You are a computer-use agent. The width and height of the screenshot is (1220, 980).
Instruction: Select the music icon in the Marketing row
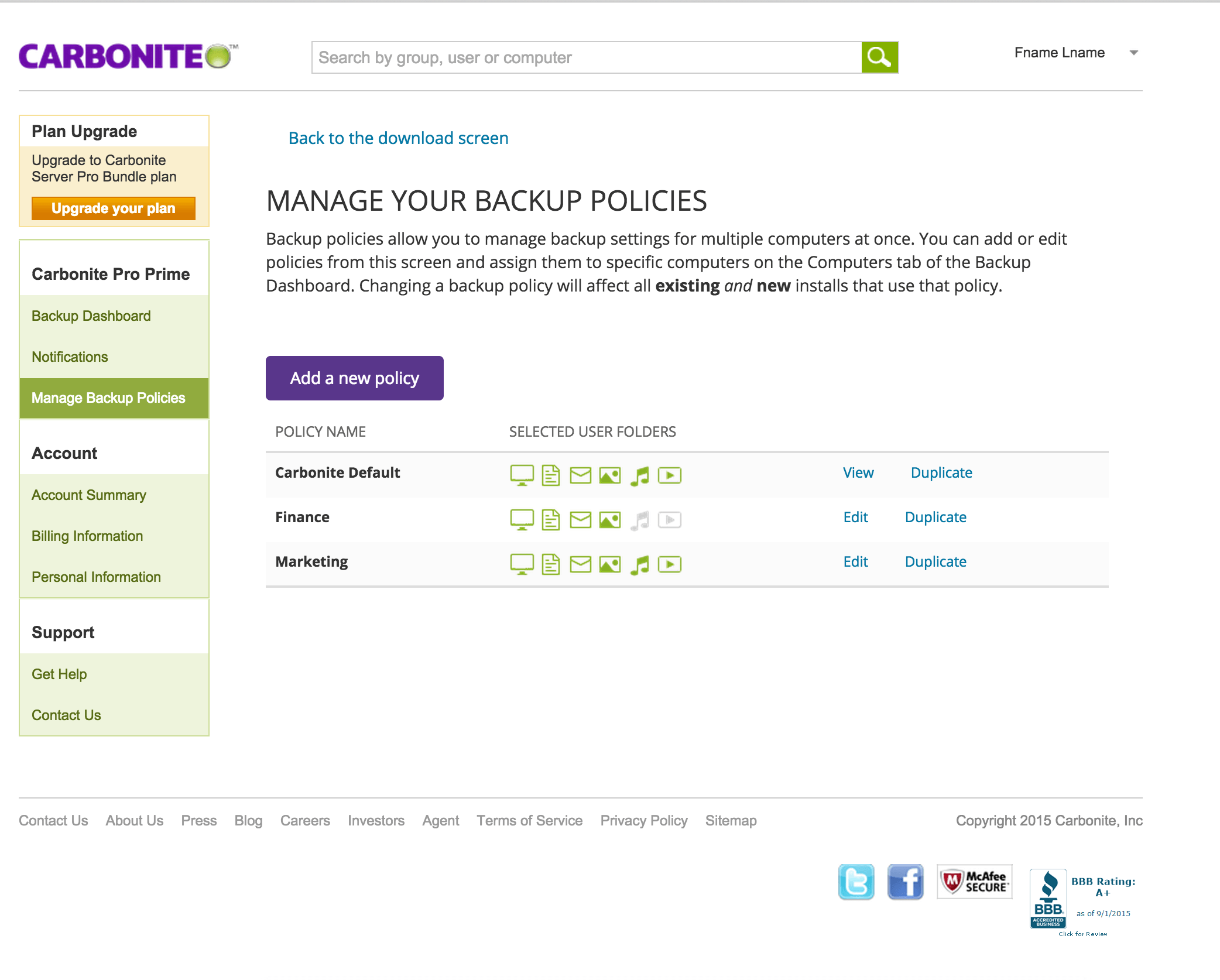click(x=641, y=564)
